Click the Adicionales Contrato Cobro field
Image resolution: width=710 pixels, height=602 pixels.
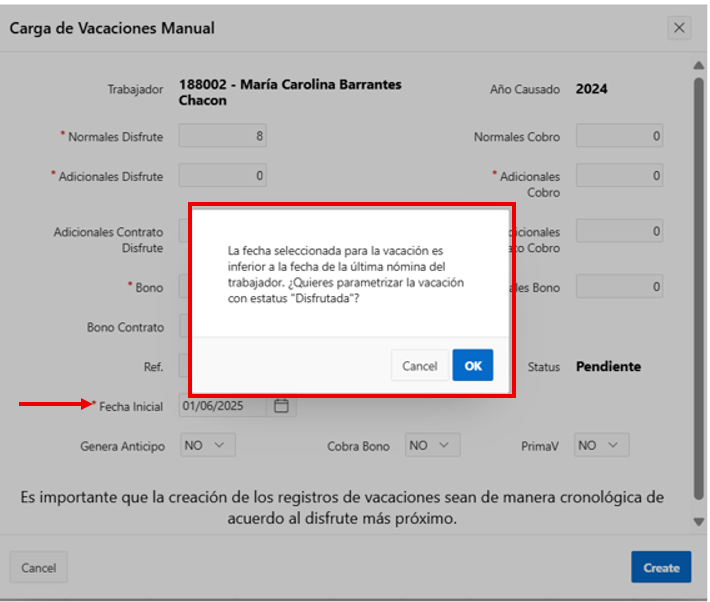(x=619, y=231)
